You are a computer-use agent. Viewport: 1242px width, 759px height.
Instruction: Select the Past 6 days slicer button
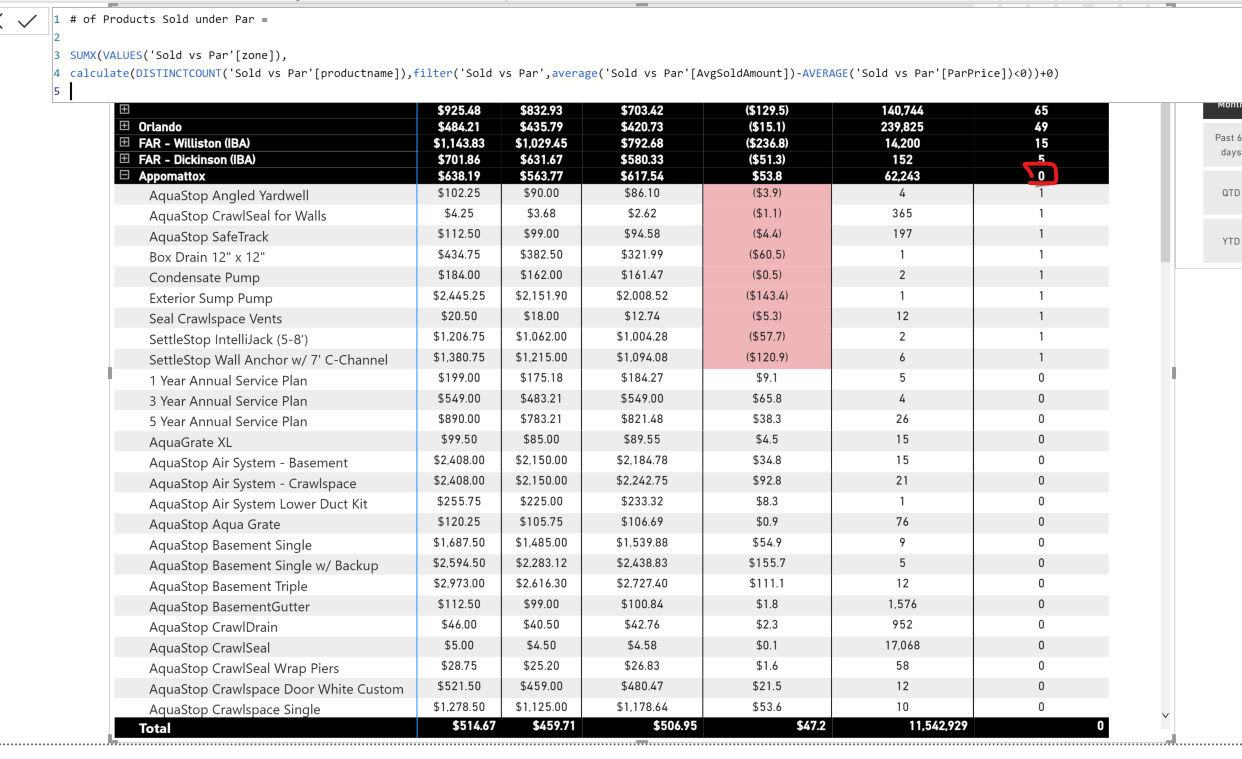click(1222, 145)
